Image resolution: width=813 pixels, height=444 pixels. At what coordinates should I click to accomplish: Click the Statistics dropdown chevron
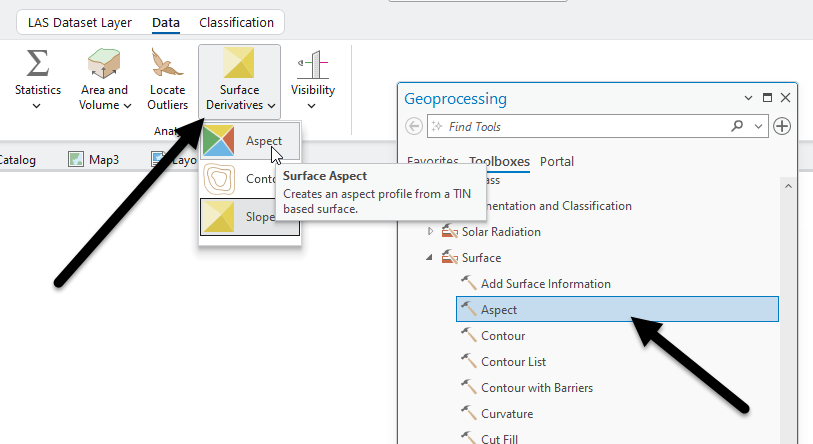click(x=36, y=106)
